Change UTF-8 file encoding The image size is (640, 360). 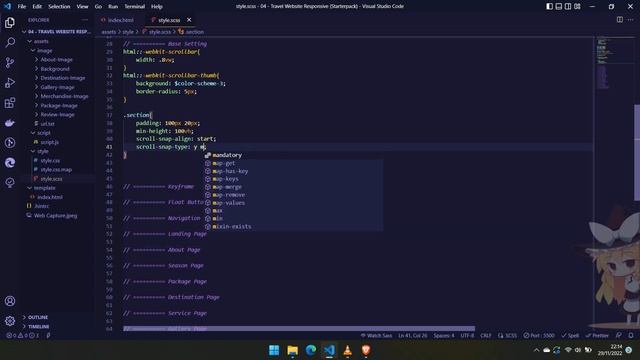467,336
